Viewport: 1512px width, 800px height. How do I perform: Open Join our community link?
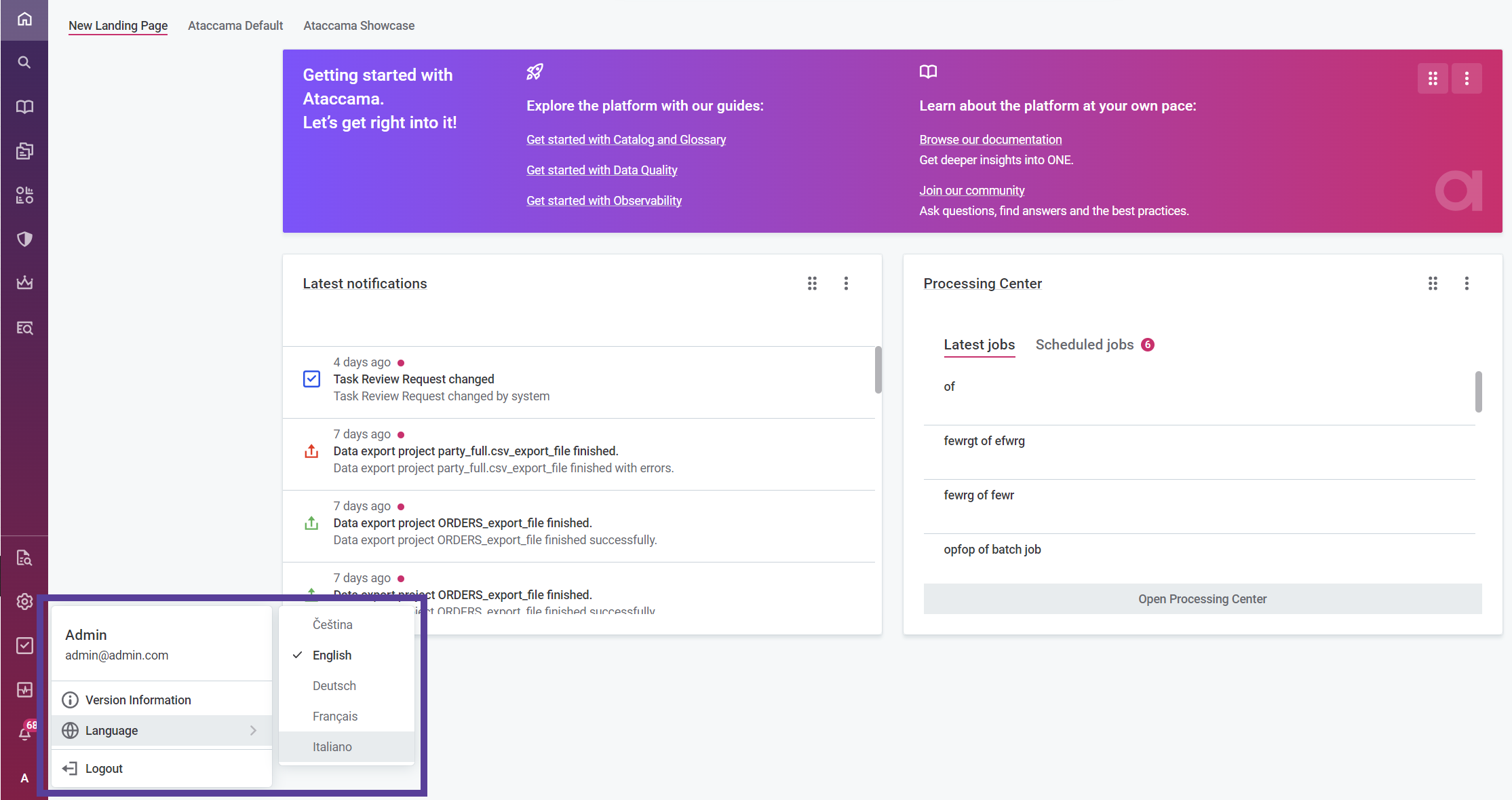pyautogui.click(x=971, y=191)
